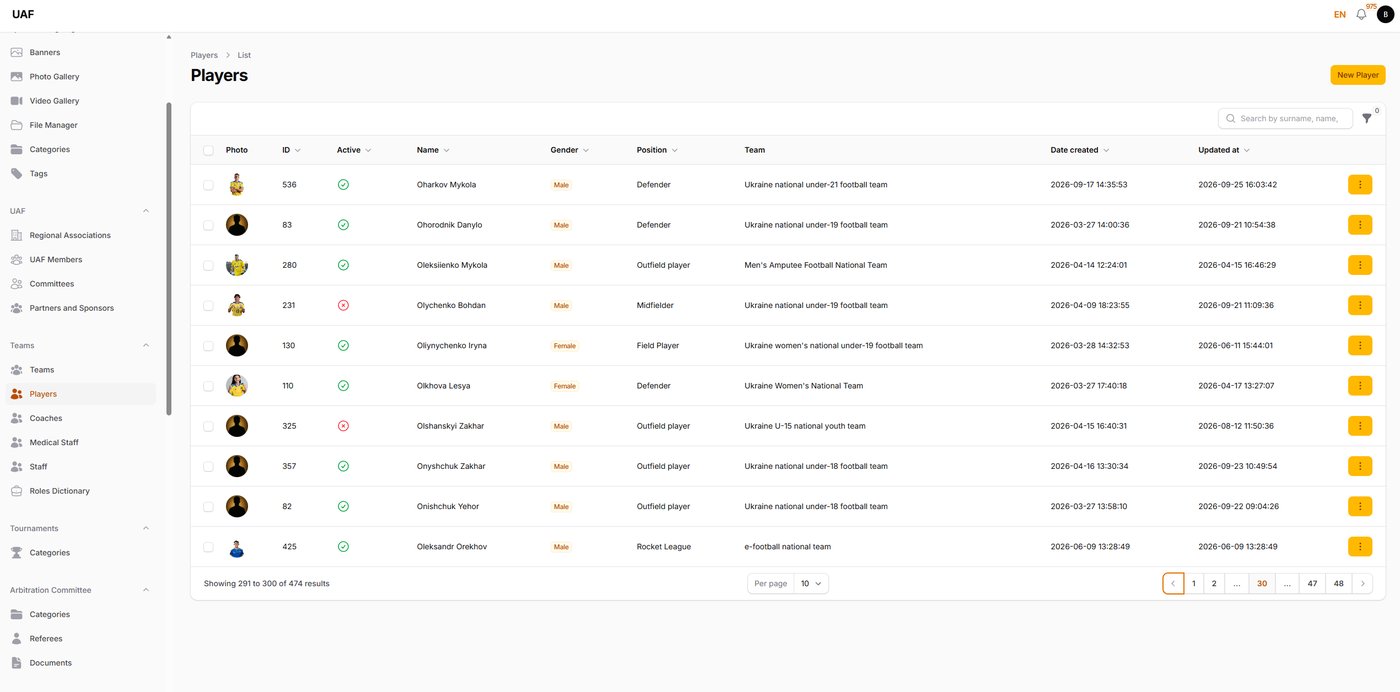The width and height of the screenshot is (1400, 692).
Task: Collapse the Arbitration Committee sidebar group
Action: pos(145,590)
